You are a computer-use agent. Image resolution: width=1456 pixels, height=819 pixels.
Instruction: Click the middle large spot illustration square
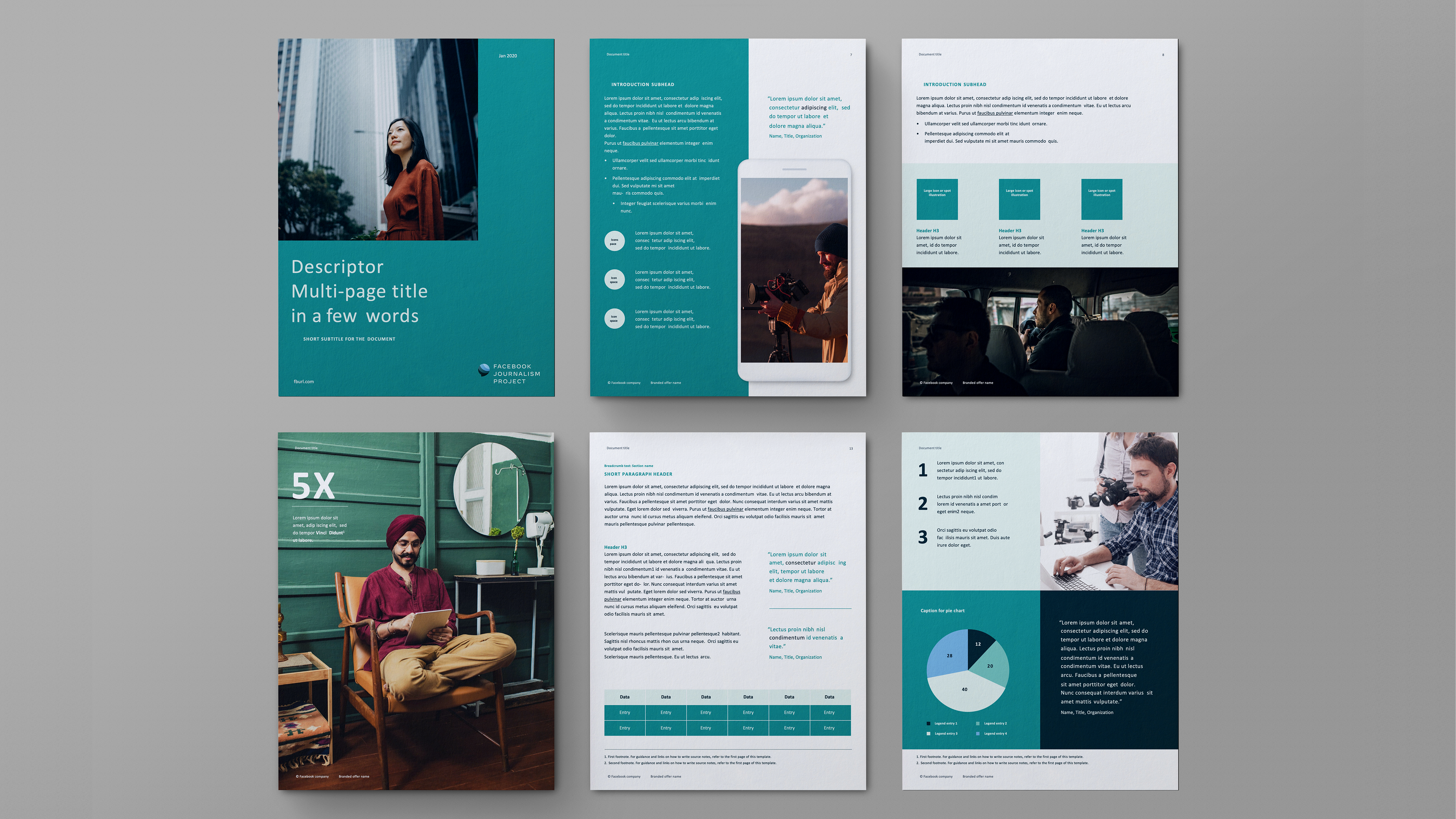1019,200
